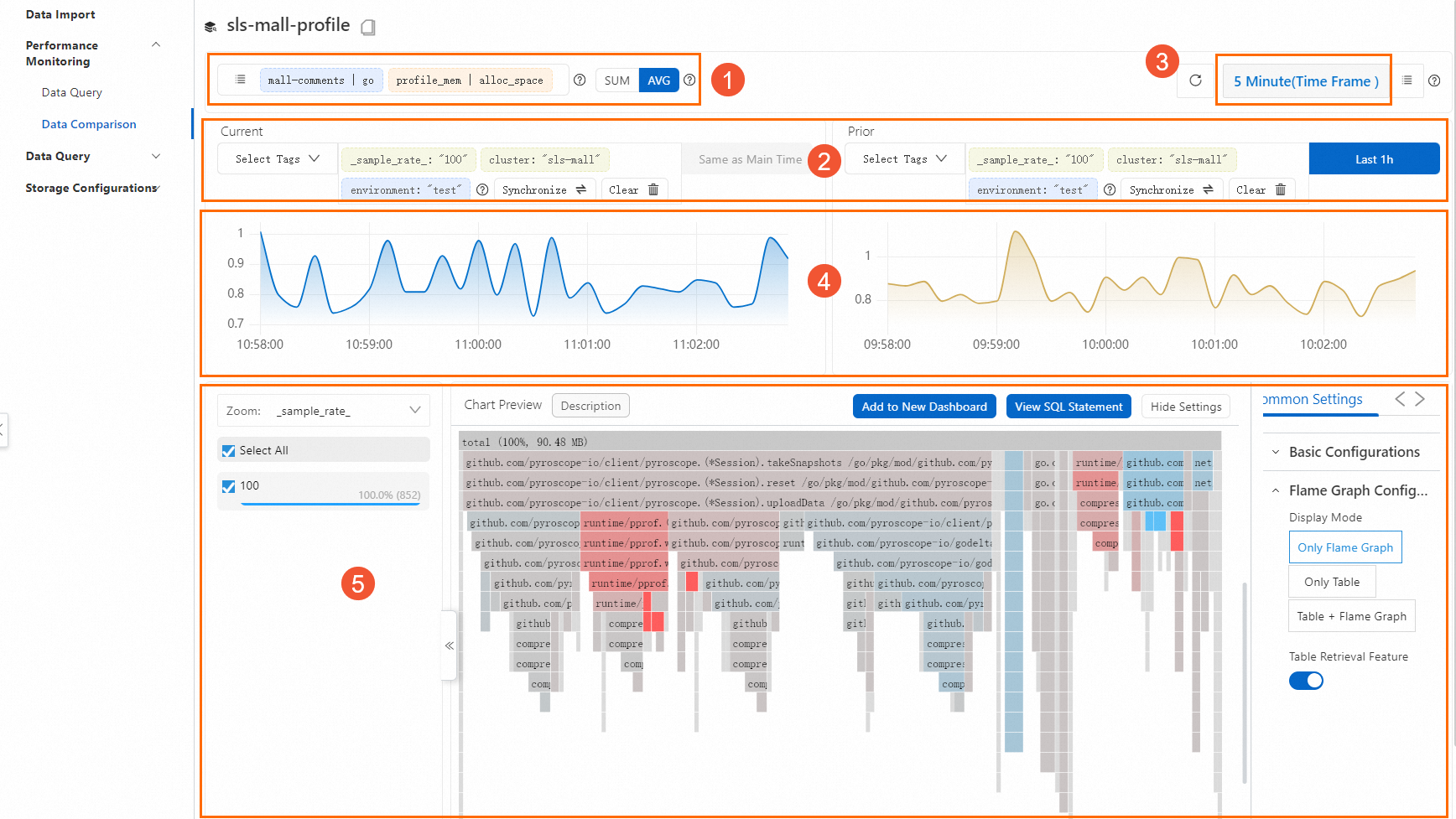Screen dimensions: 1456x819
Task: Uncheck the 100 sample rate checkbox
Action: [x=228, y=486]
